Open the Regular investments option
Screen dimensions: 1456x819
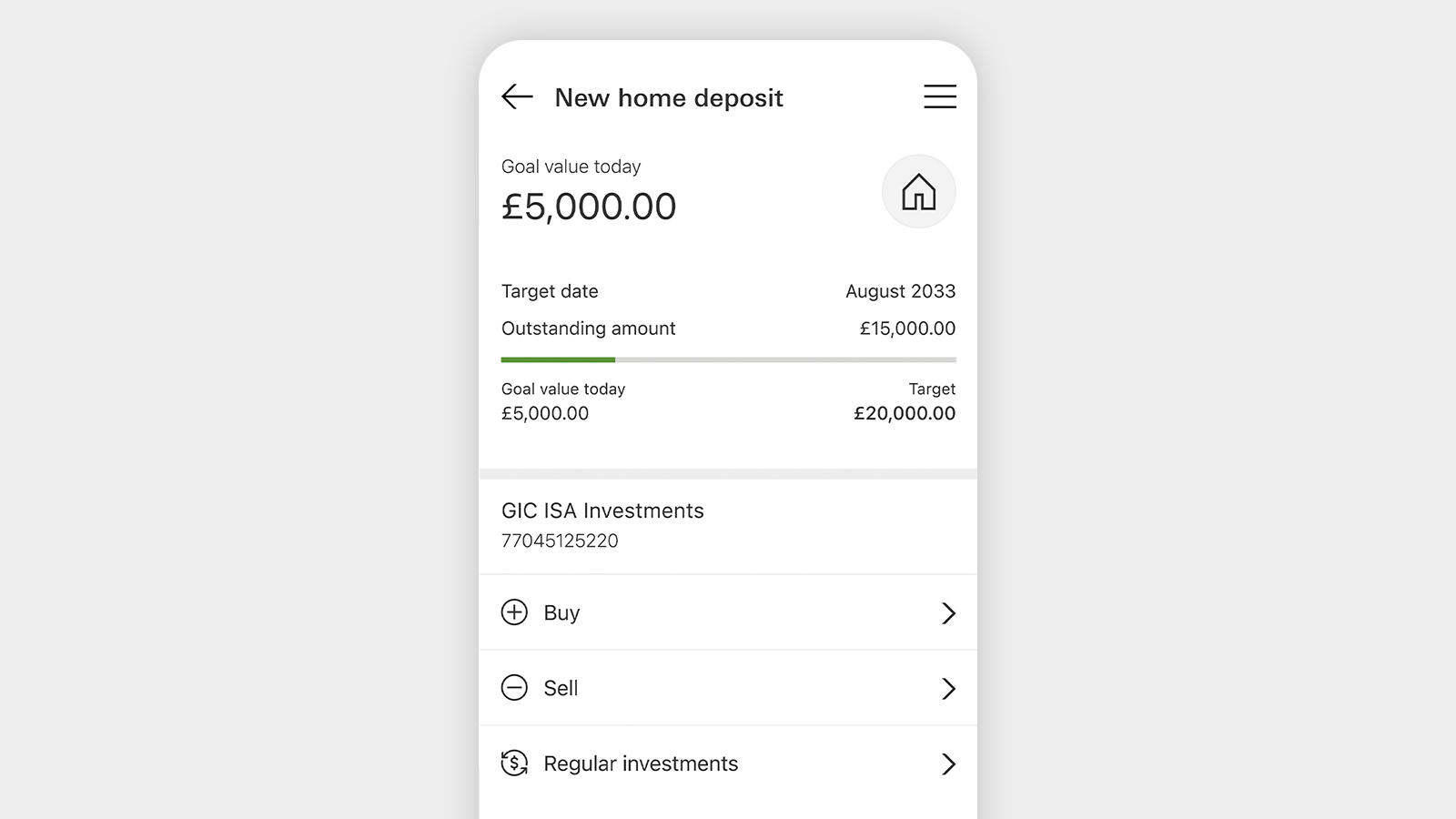coord(728,763)
